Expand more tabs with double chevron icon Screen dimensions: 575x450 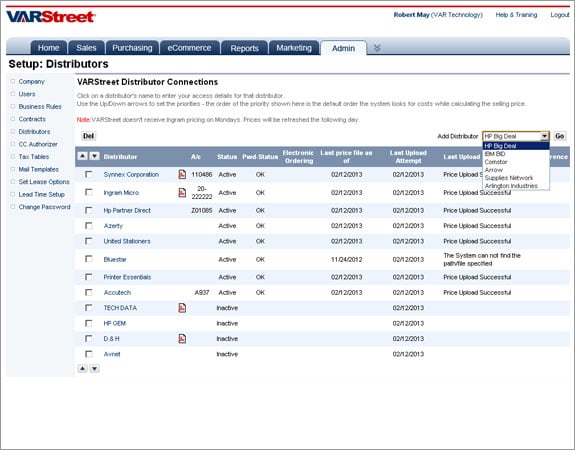pyautogui.click(x=377, y=48)
